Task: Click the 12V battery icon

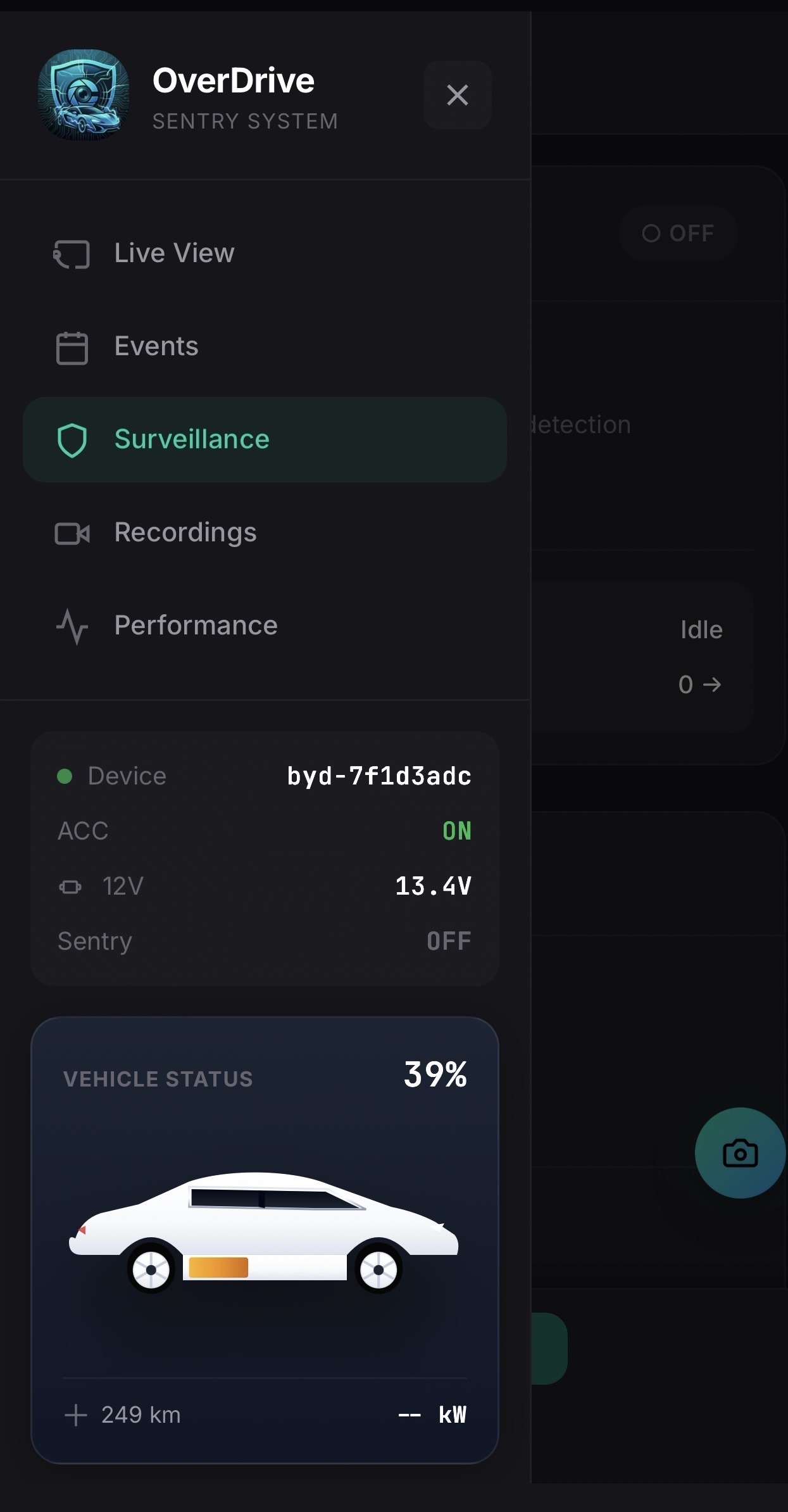Action: click(x=70, y=886)
